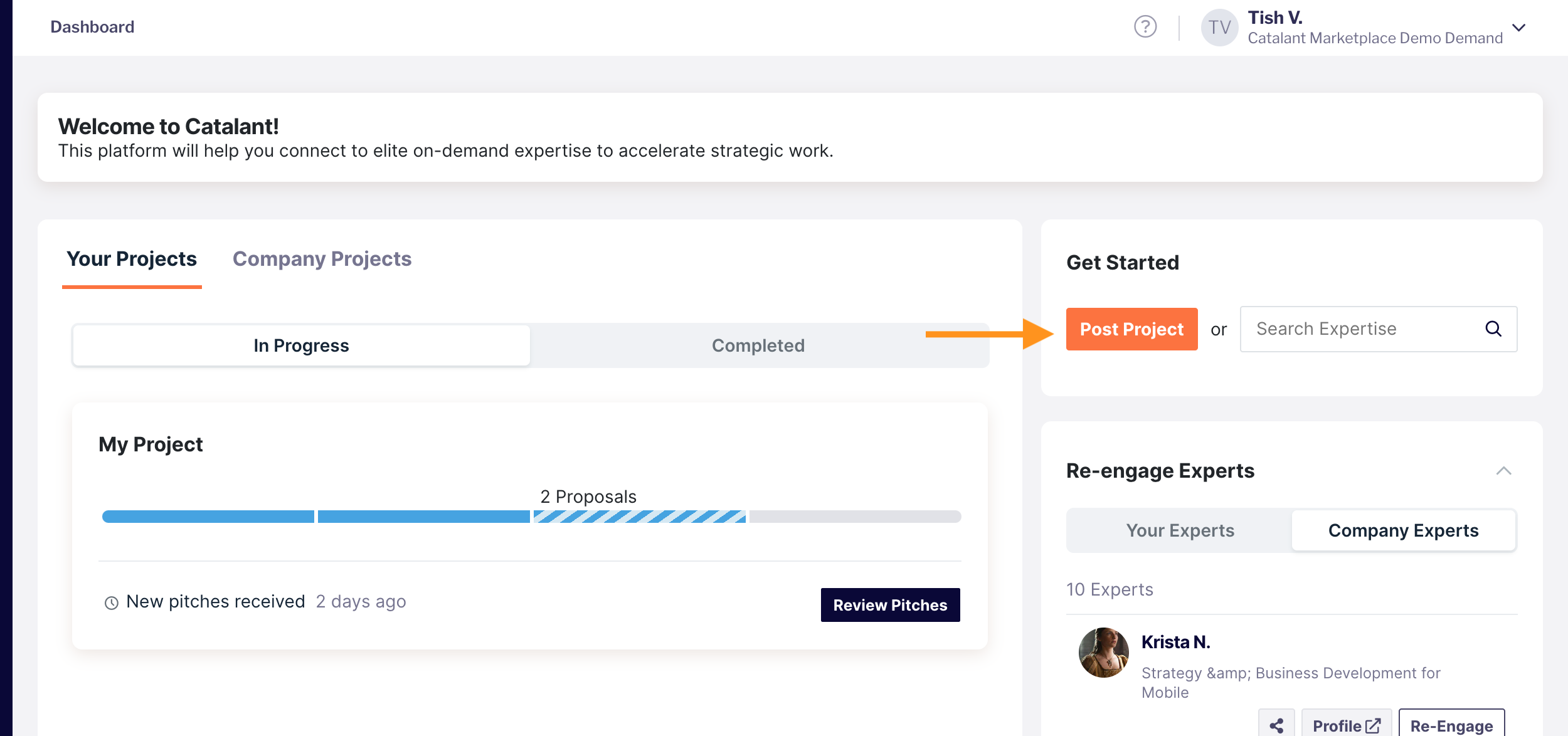Click the Dashboard heading
Viewport: 1568px width, 736px height.
click(92, 27)
